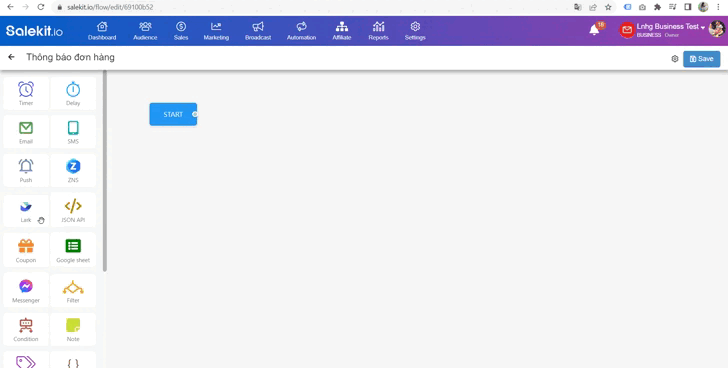This screenshot has height=368, width=728.
Task: Select the Timer block icon
Action: click(26, 93)
